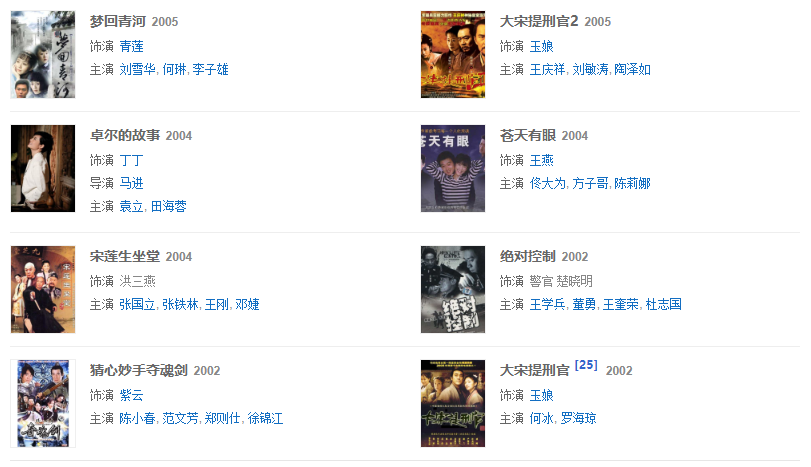Click the 王庆祥 actor link
The image size is (811, 467).
click(x=548, y=69)
